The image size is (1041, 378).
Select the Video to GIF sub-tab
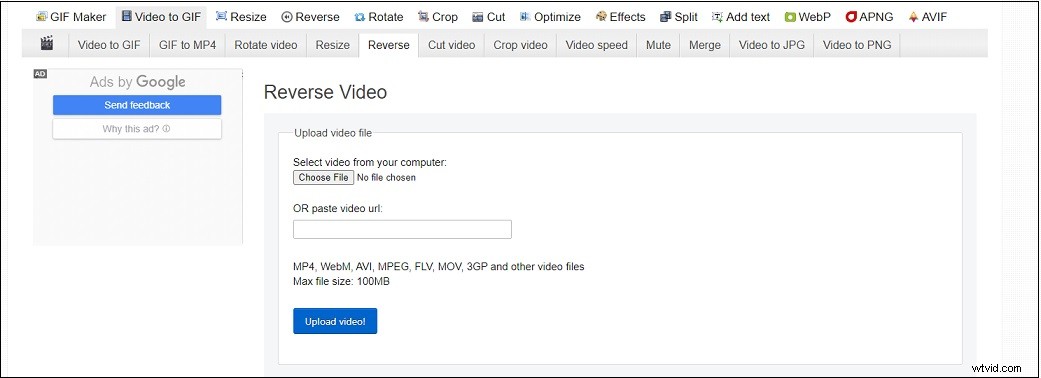tap(109, 45)
